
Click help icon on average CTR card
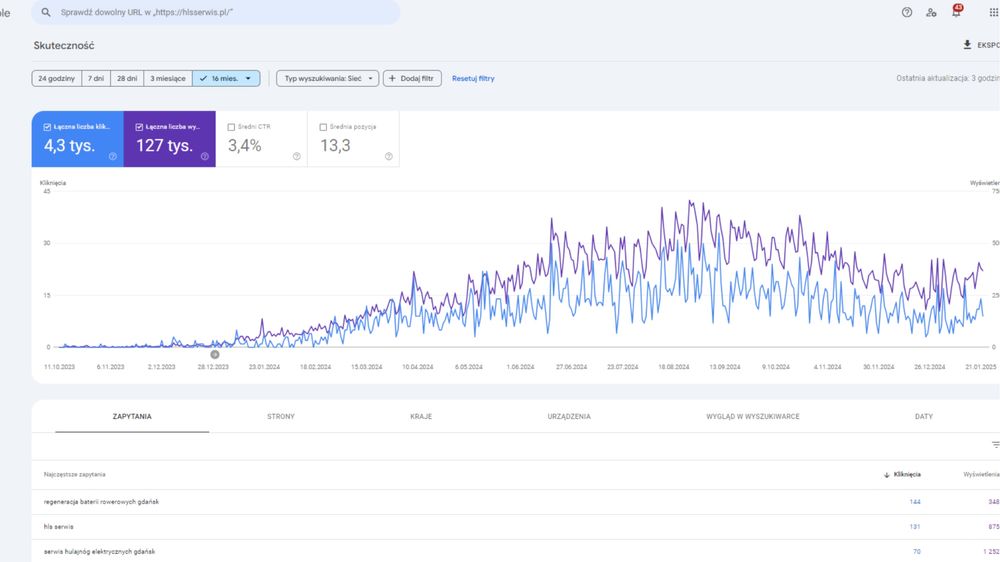297,156
